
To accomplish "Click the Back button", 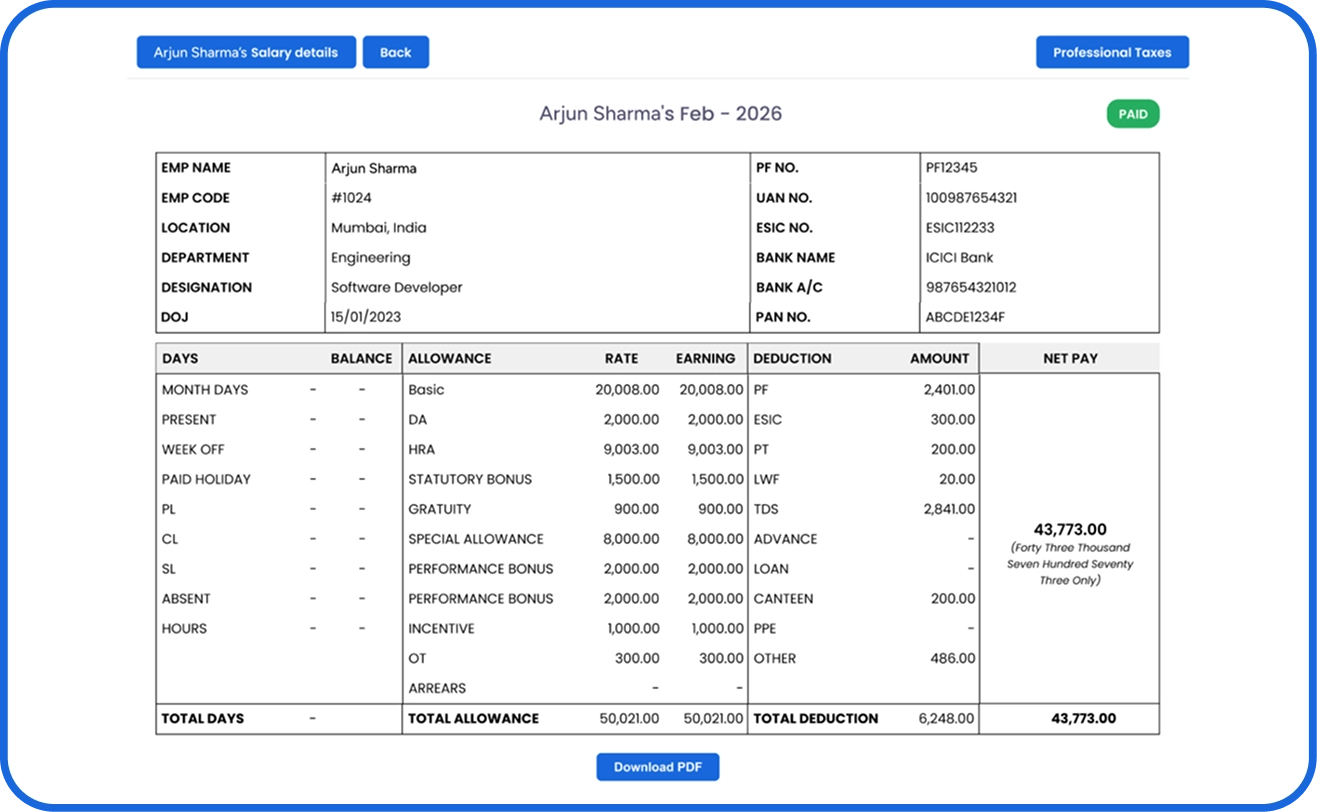I will pyautogui.click(x=395, y=52).
